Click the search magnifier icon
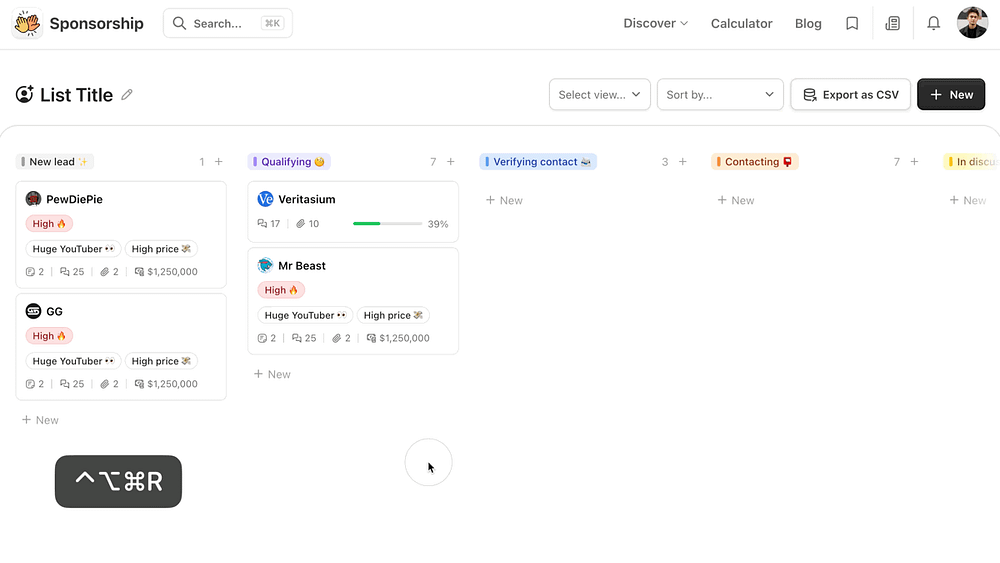The image size is (1000, 563). (x=179, y=24)
